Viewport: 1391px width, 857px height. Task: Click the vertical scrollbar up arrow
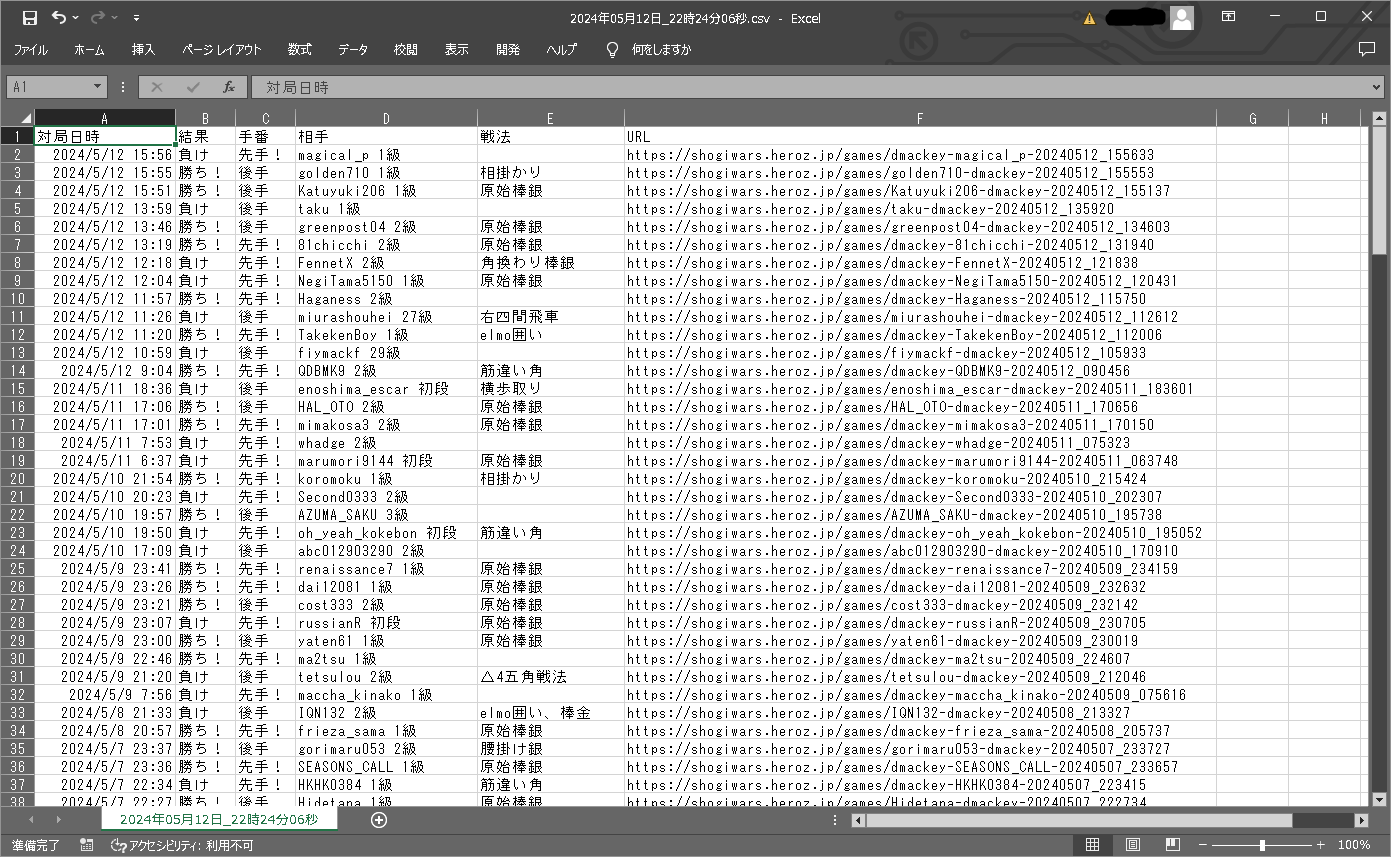pos(1379,118)
